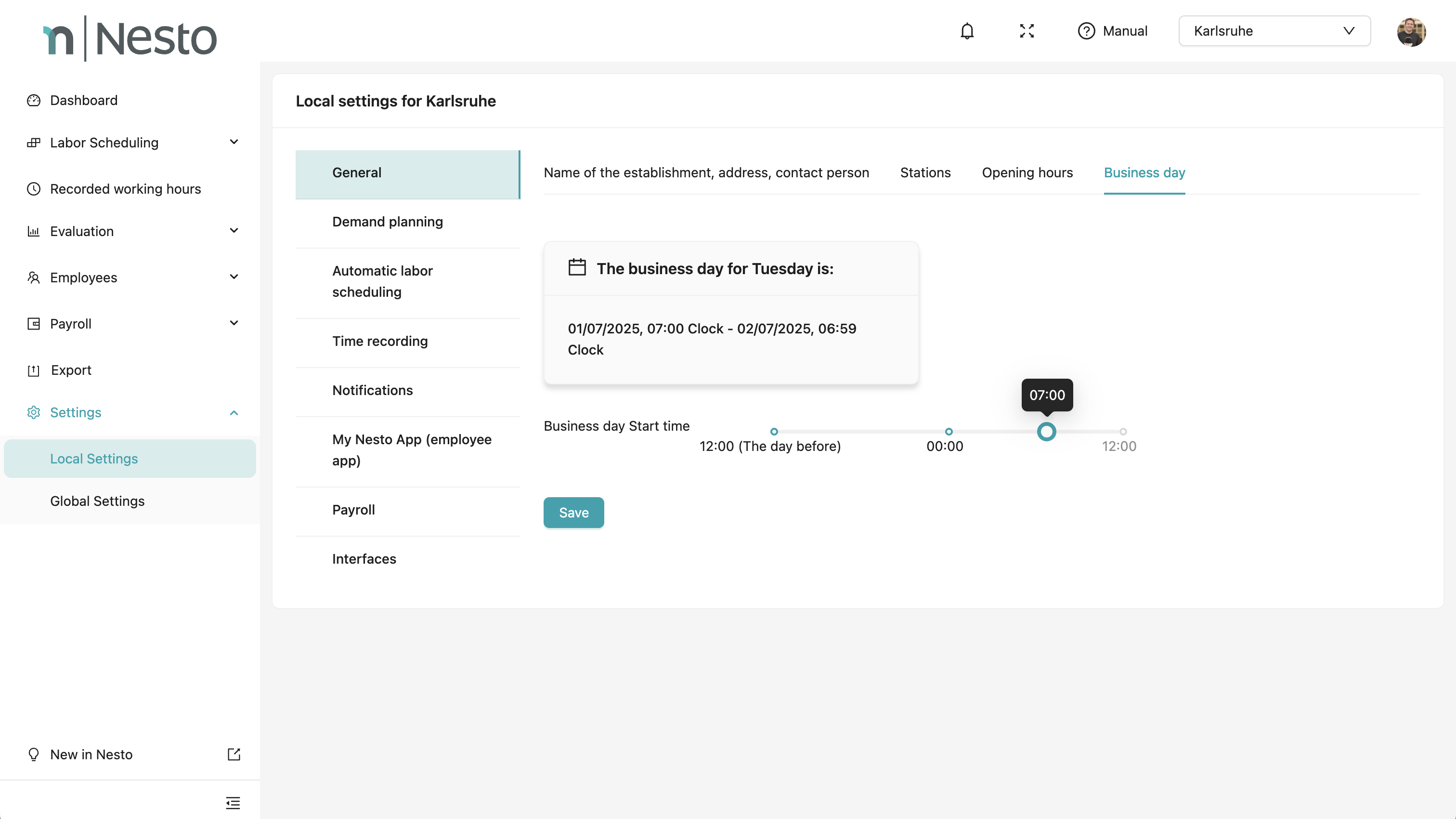Open the Dashboard gauge icon

coord(34,100)
